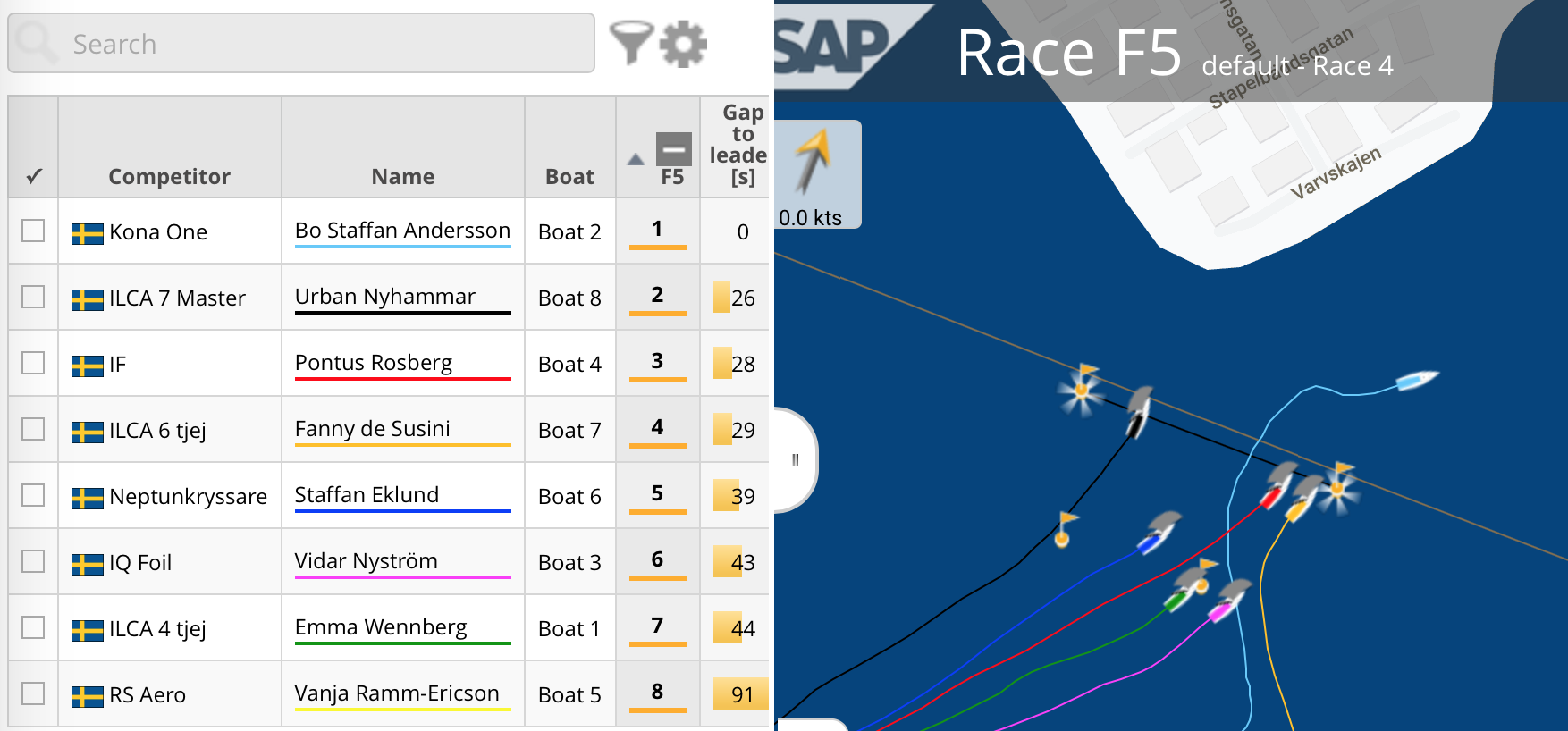
Task: Select the black boat near start line
Action: point(1137,414)
